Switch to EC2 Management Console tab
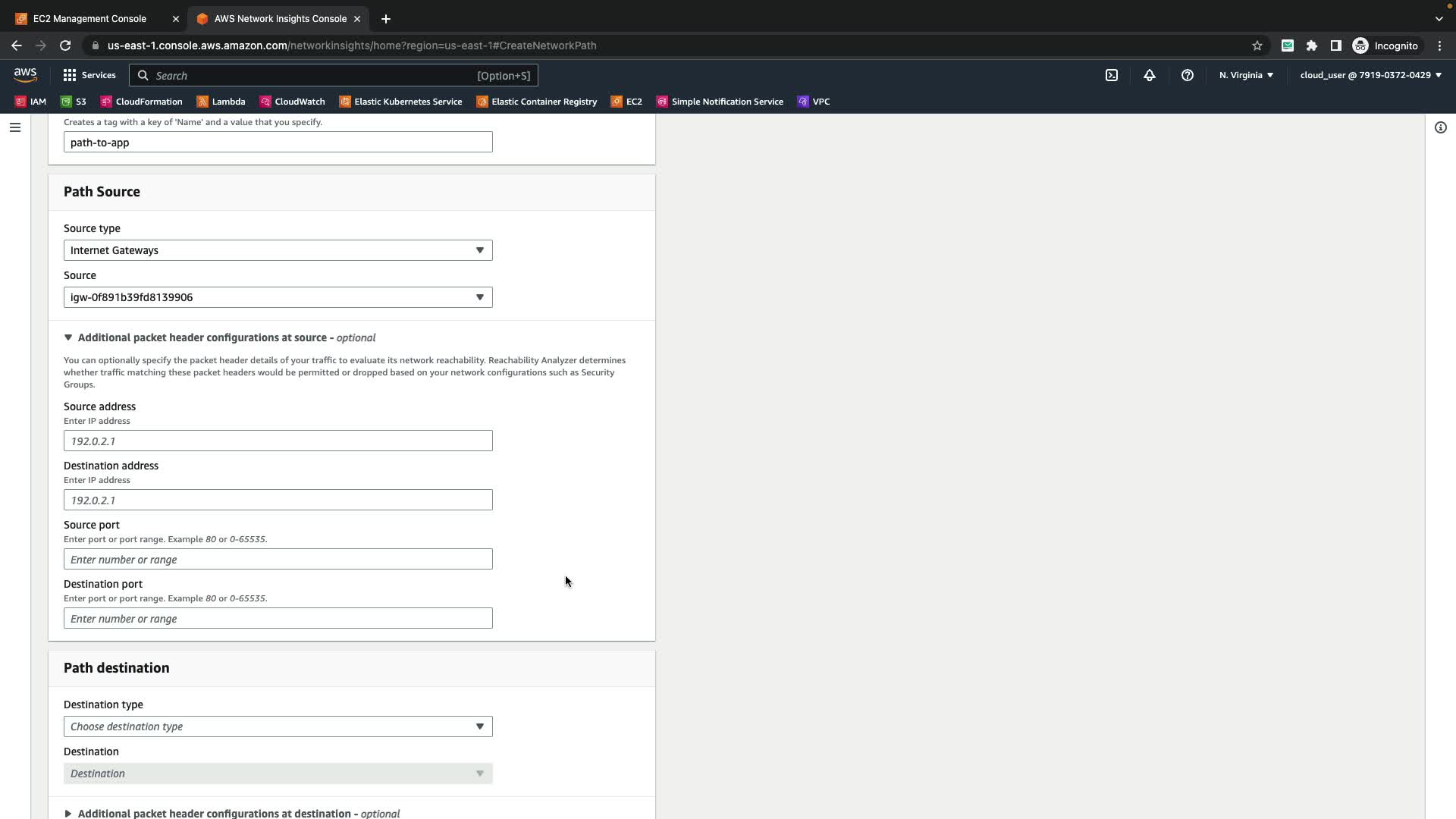Image resolution: width=1456 pixels, height=819 pixels. pos(89,18)
